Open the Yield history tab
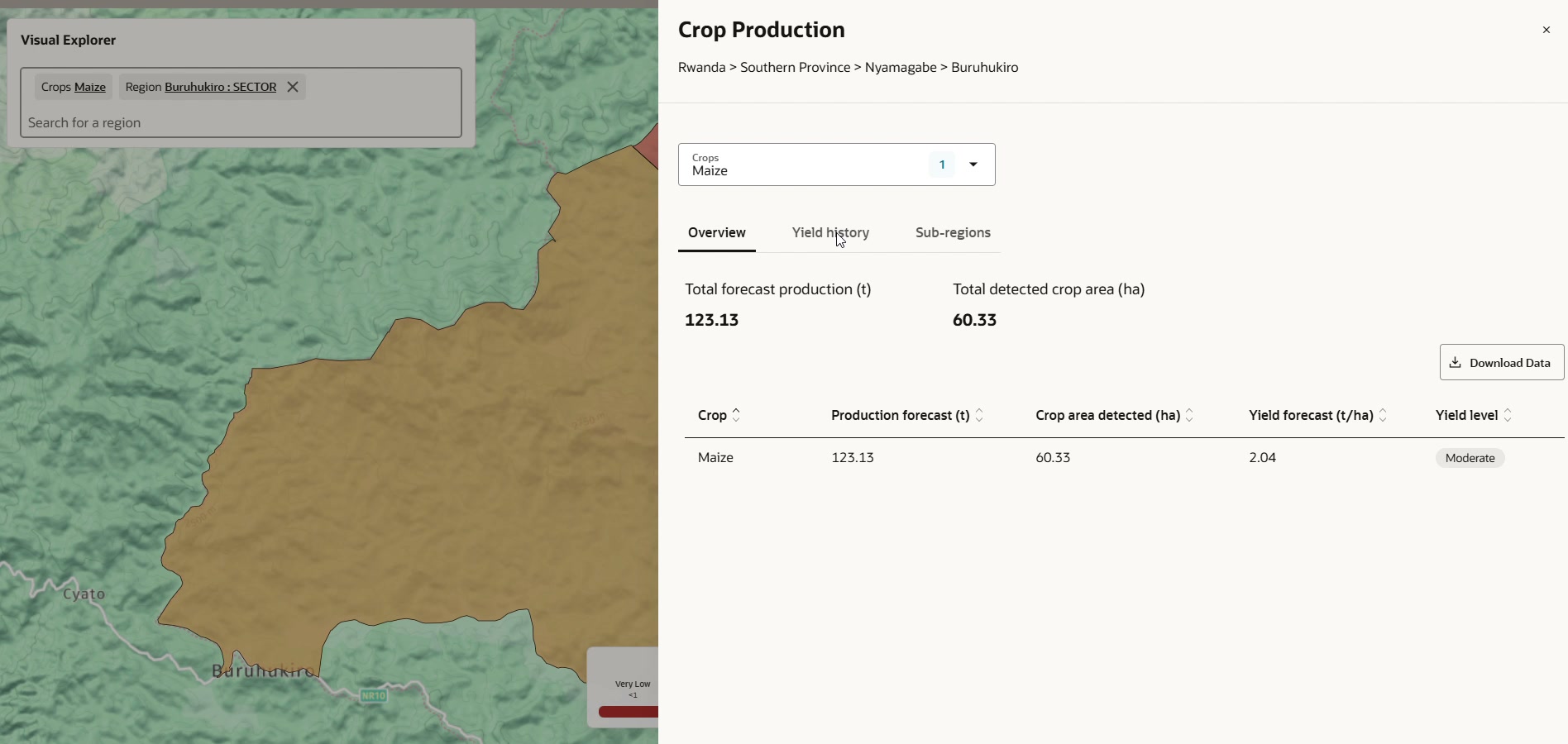 [831, 233]
